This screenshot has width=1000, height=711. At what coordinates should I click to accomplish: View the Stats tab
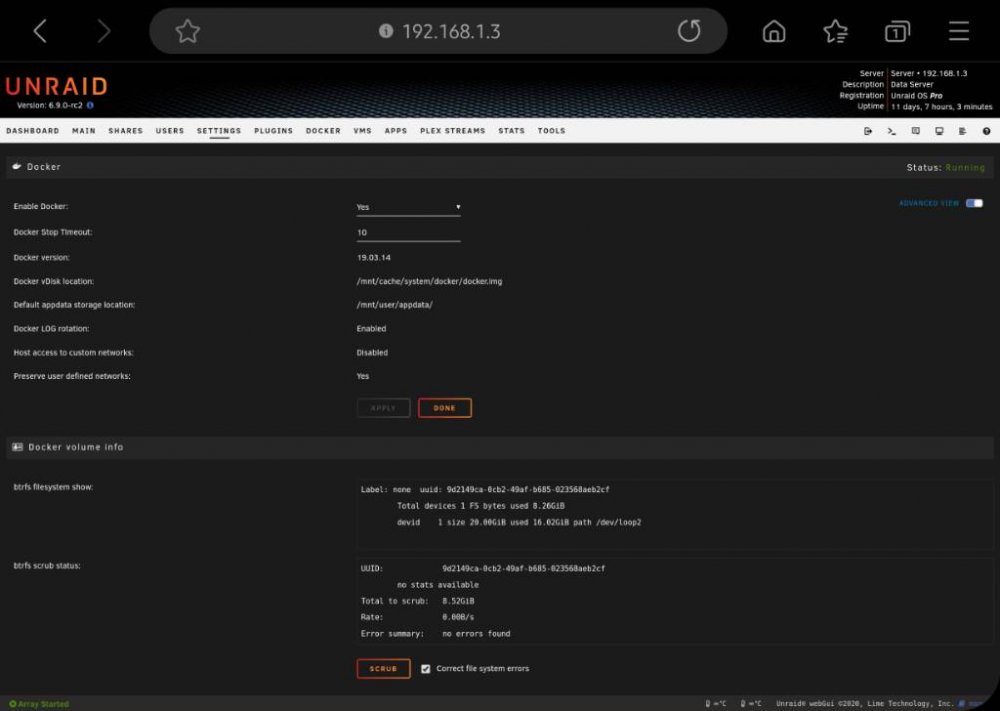(x=511, y=131)
